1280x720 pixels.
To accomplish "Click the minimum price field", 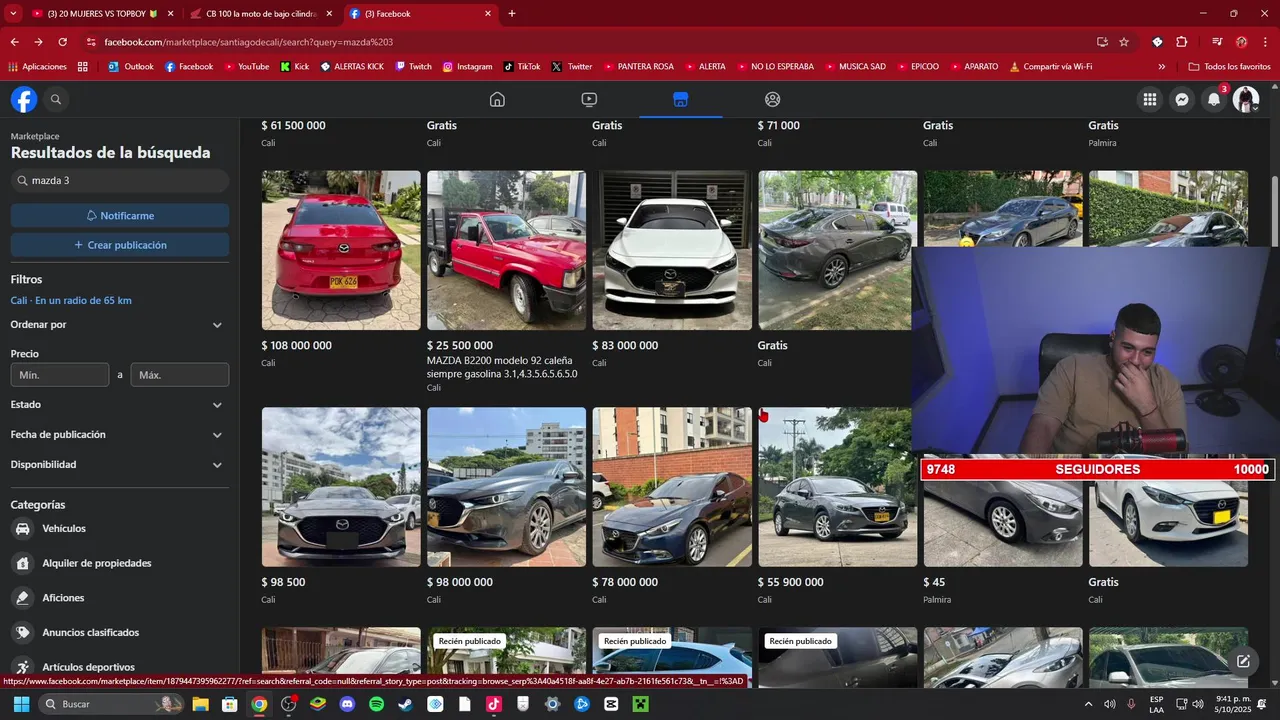I will 60,375.
